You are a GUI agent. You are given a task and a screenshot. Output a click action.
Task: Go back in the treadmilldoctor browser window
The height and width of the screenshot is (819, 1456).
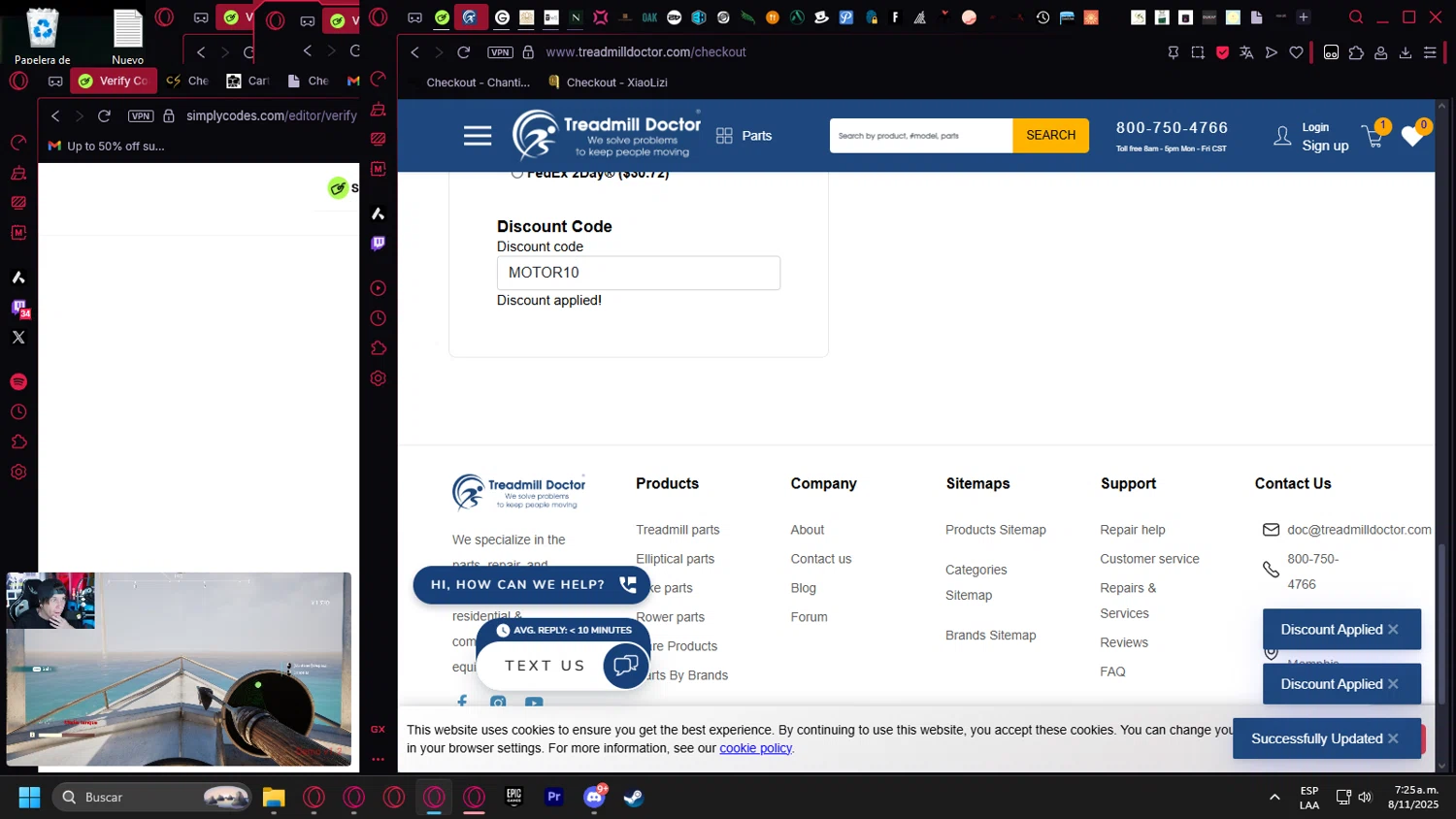(415, 52)
